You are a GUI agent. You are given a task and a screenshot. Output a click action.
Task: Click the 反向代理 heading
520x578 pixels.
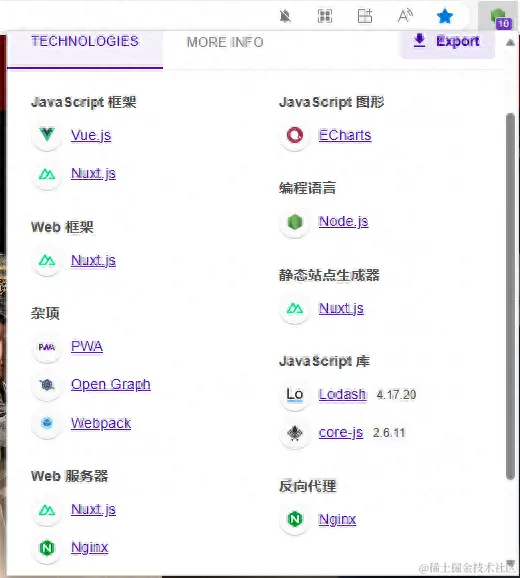307,486
